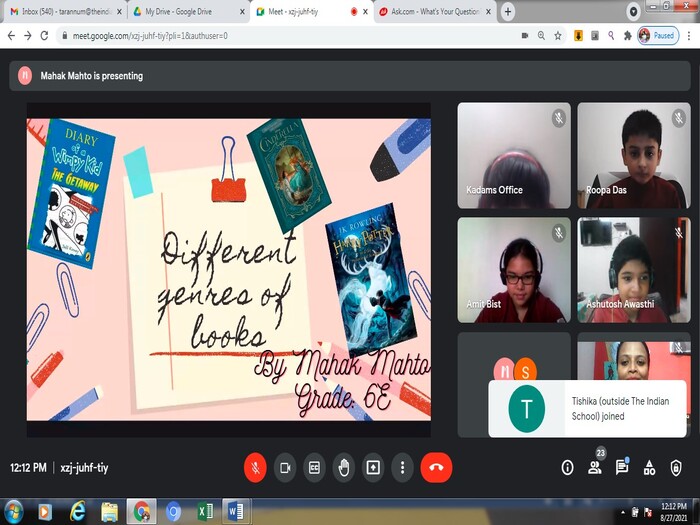Close the My Drive tab
700x525 pixels.
(242, 12)
